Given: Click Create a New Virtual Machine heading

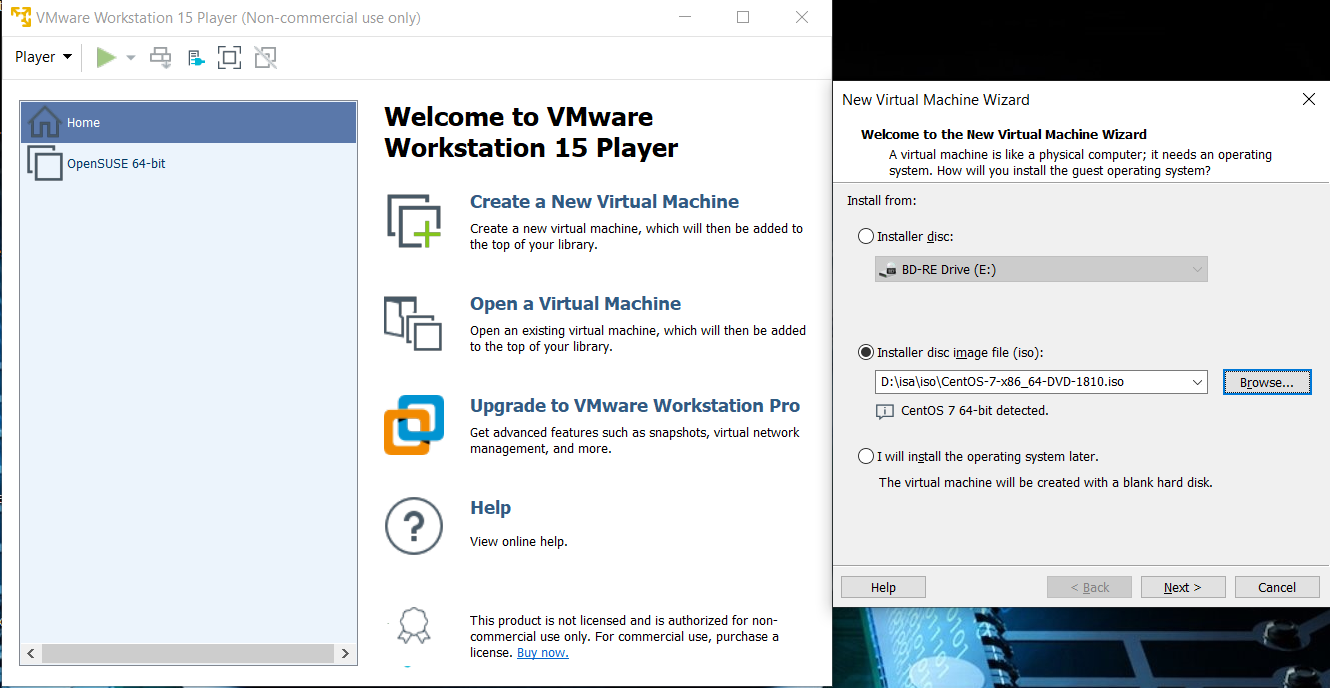Looking at the screenshot, I should coord(604,201).
